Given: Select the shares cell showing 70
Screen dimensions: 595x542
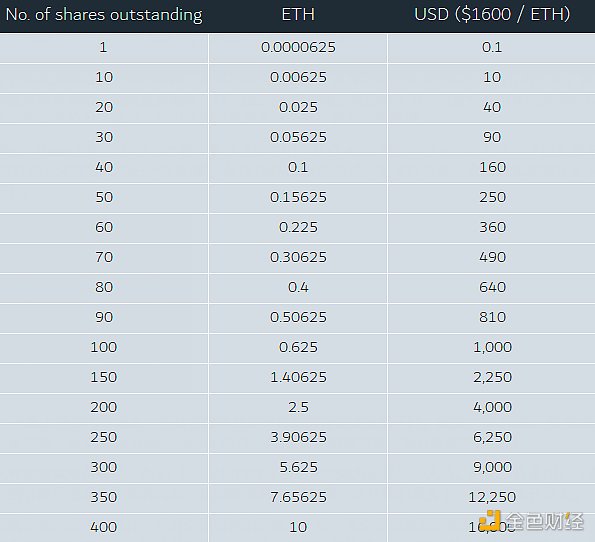Looking at the screenshot, I should (104, 258).
